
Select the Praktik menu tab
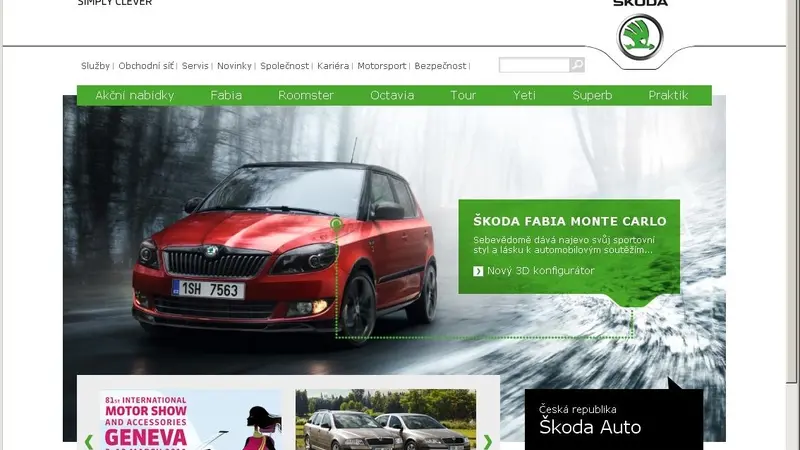click(x=668, y=95)
